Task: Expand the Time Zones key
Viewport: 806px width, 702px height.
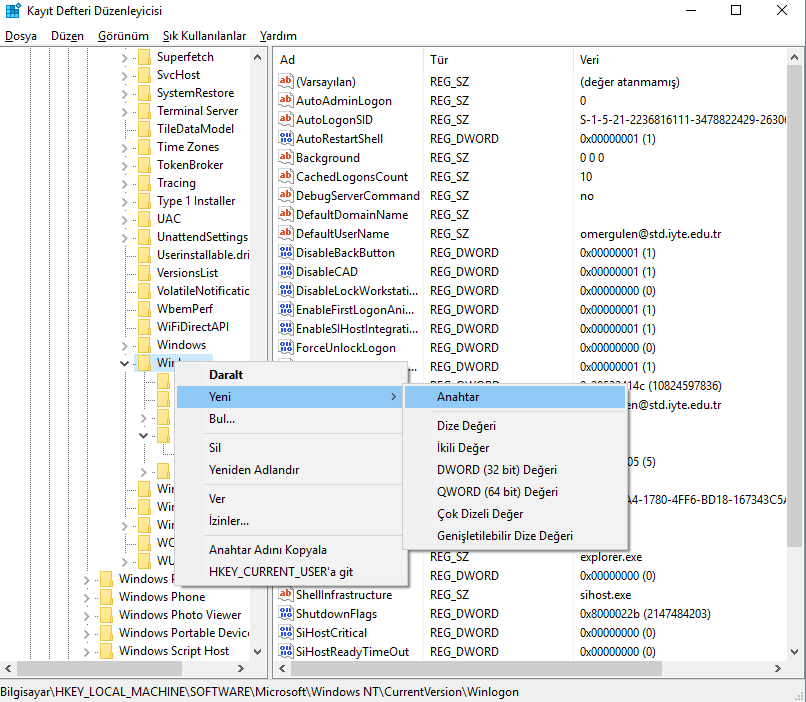Action: (x=125, y=147)
